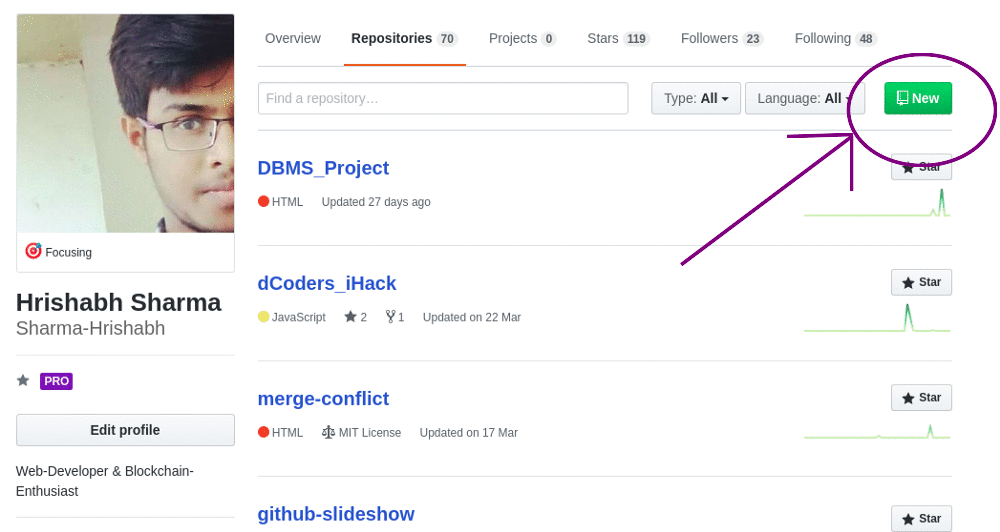Star the github-slideshow repository

pos(922,518)
